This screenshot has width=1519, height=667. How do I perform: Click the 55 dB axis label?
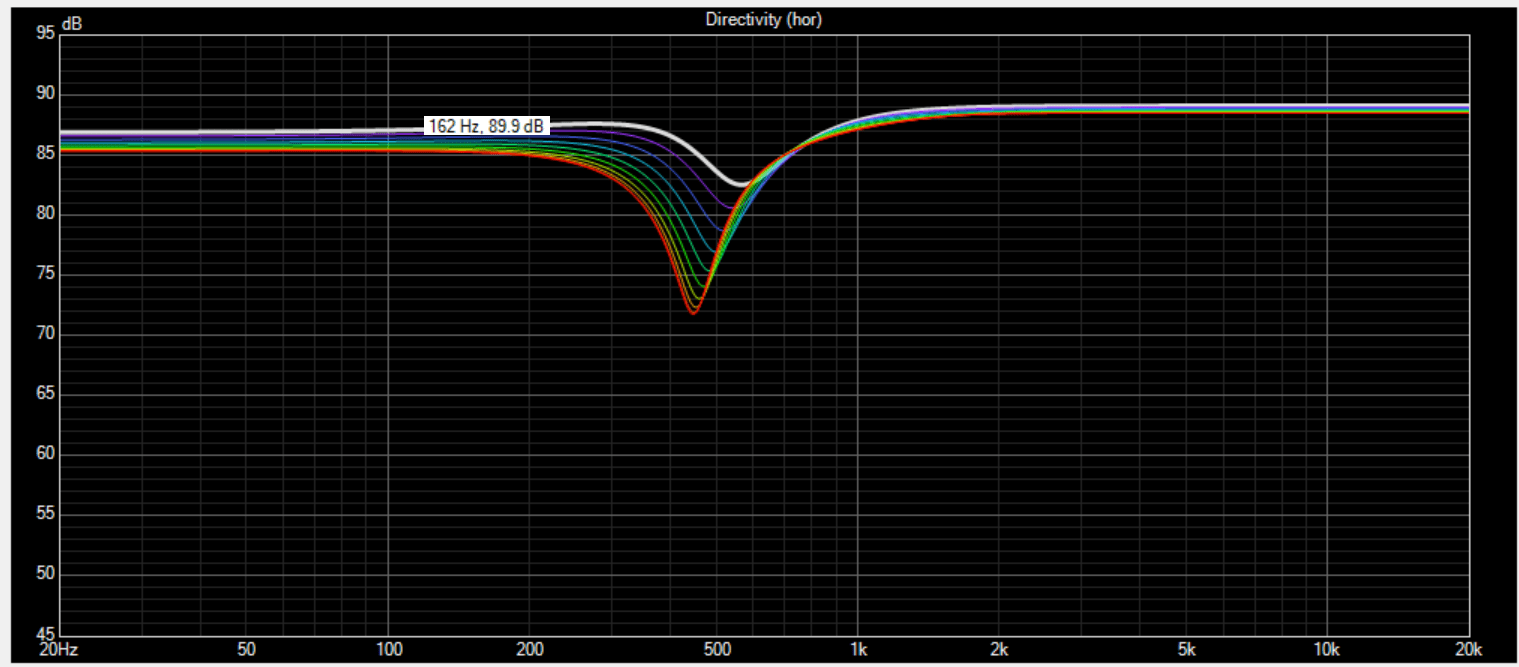[46, 514]
